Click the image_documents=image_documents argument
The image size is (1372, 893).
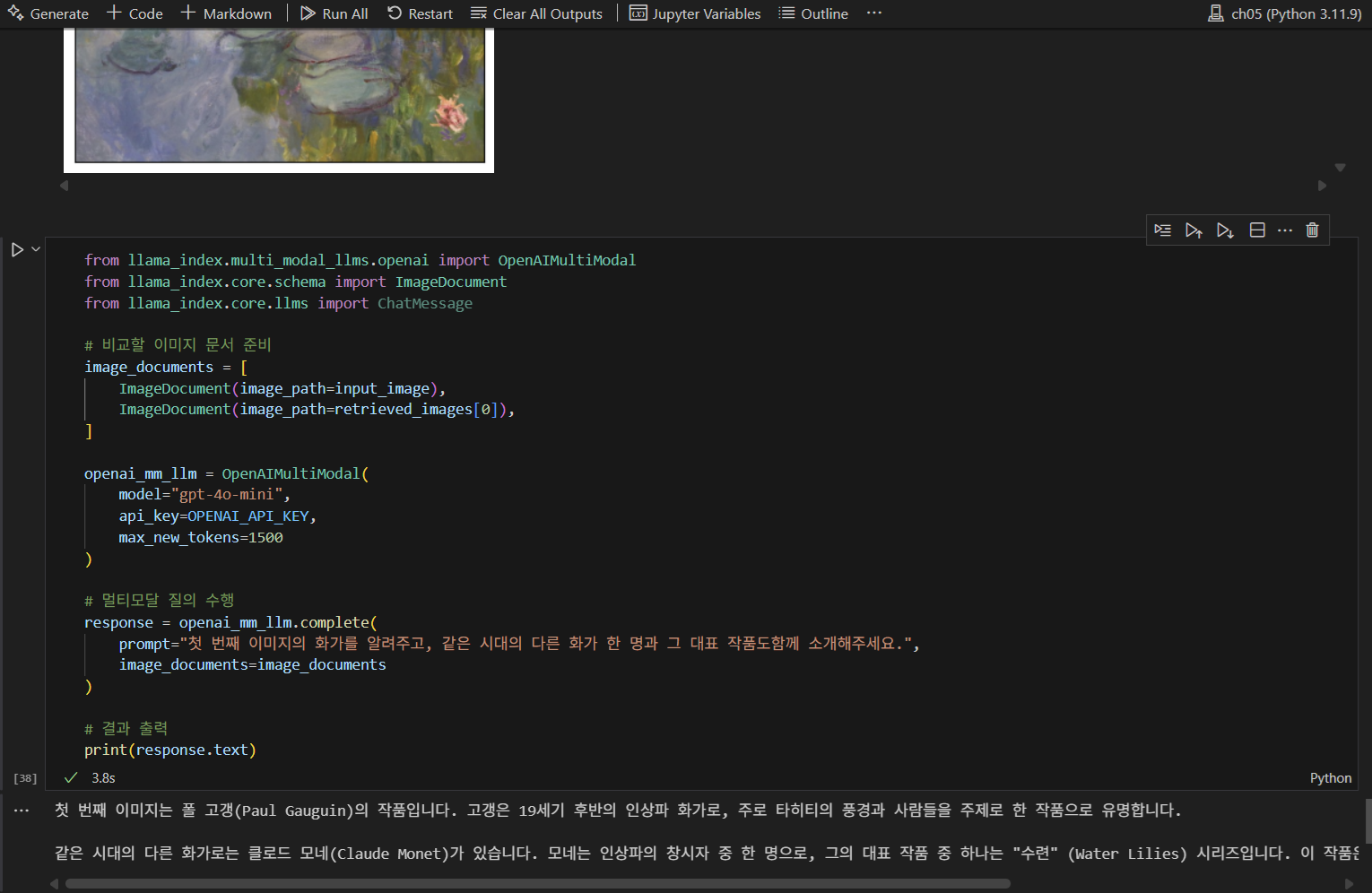[x=253, y=665]
